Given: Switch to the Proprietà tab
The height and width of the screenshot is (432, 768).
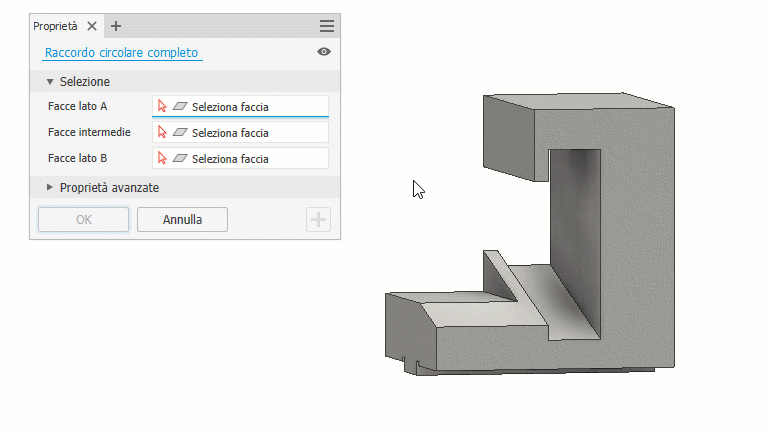Looking at the screenshot, I should (x=55, y=26).
